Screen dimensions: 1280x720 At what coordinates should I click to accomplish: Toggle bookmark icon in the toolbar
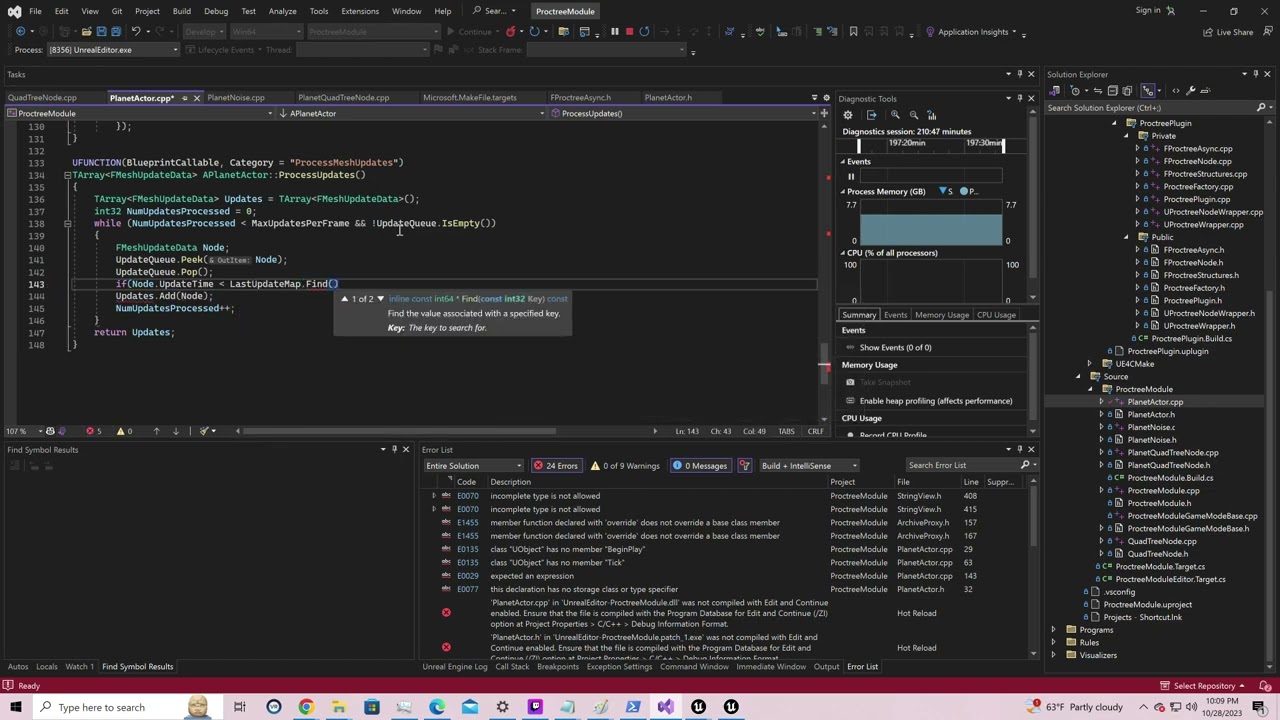853,31
